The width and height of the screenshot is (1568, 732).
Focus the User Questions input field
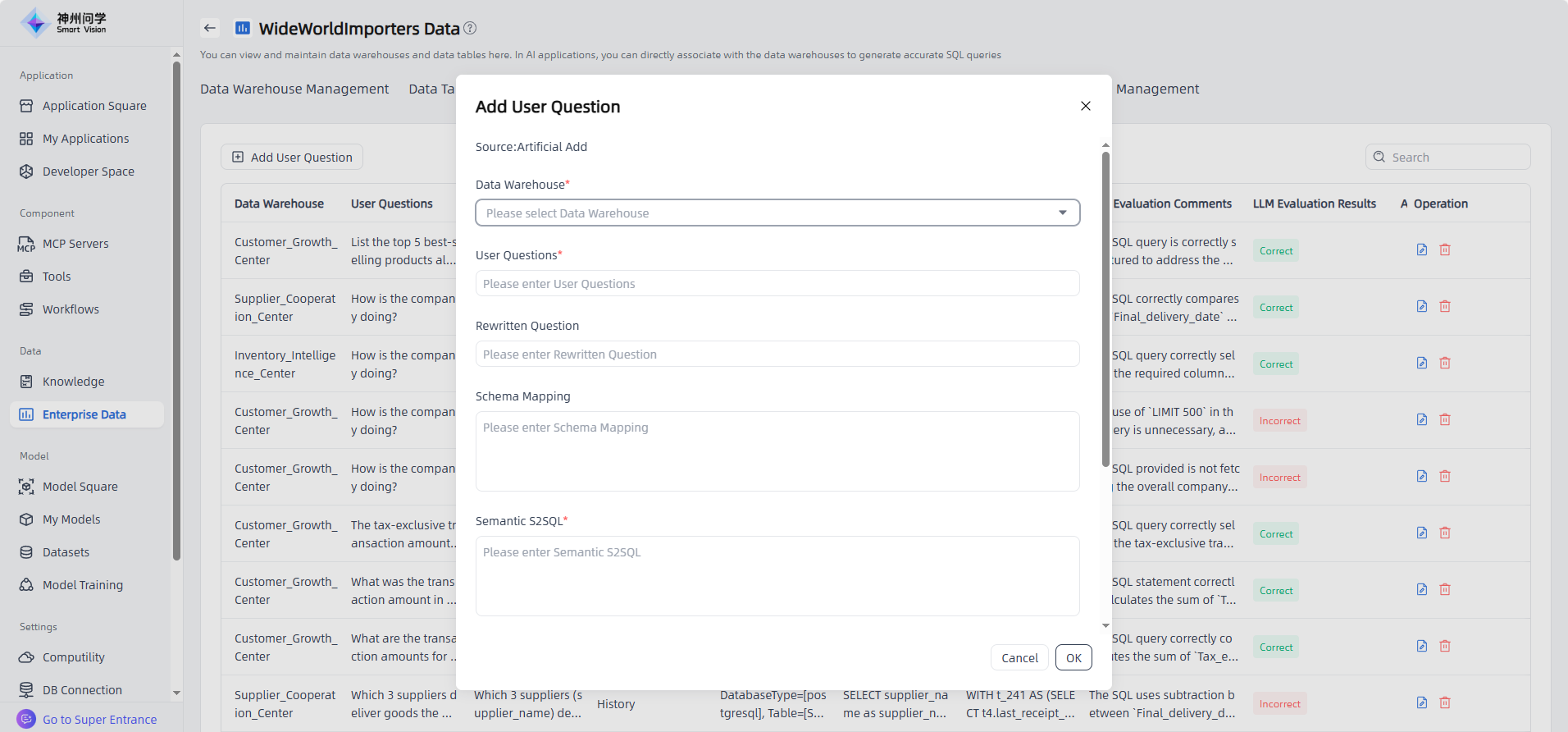coord(777,284)
